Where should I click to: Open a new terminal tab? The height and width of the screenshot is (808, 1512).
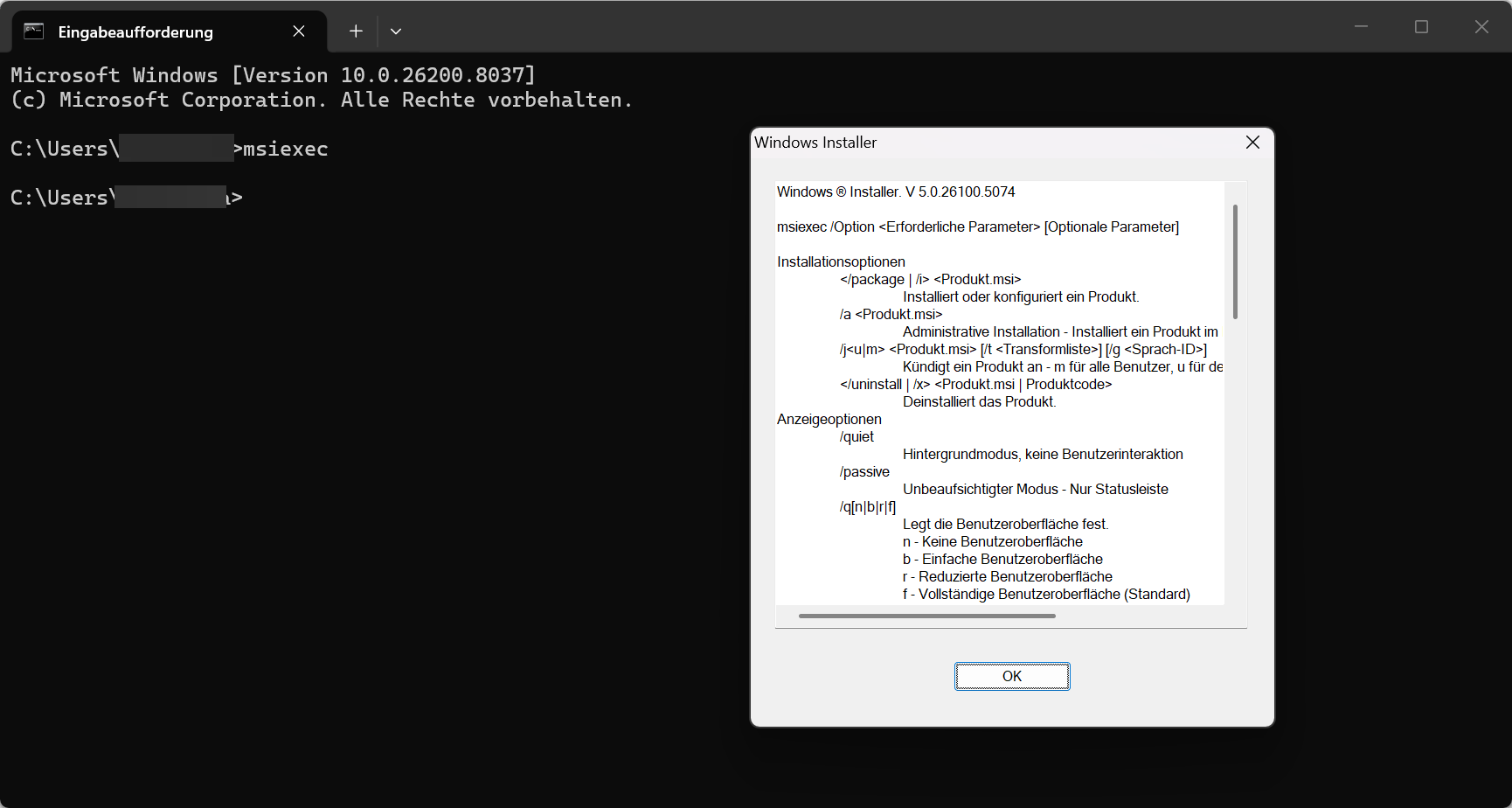(x=356, y=31)
